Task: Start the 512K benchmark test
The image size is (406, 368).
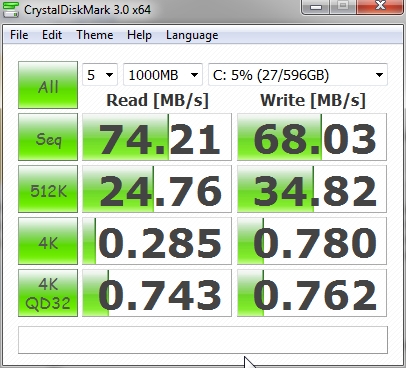Action: point(48,189)
